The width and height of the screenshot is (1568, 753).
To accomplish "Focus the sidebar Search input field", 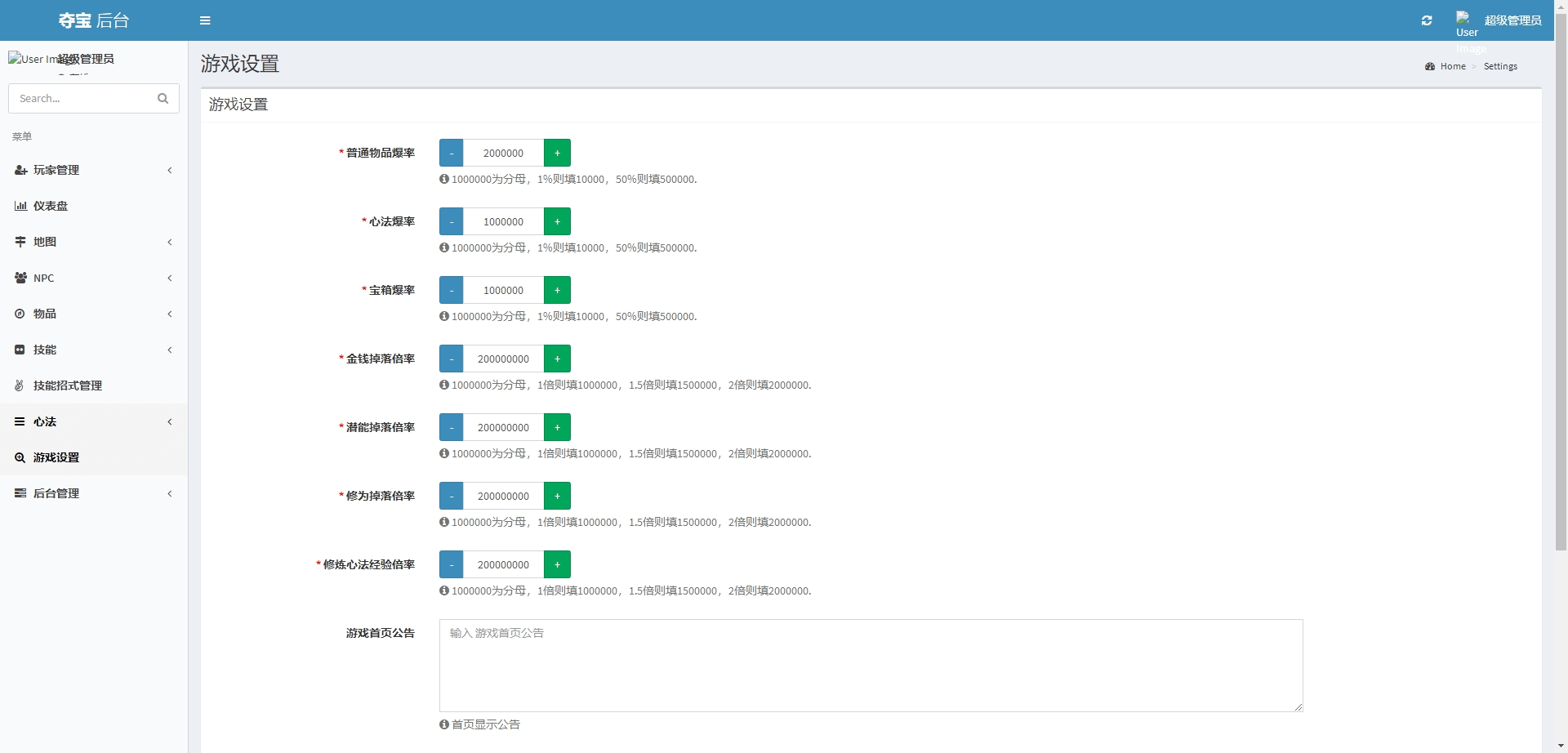I will [82, 98].
